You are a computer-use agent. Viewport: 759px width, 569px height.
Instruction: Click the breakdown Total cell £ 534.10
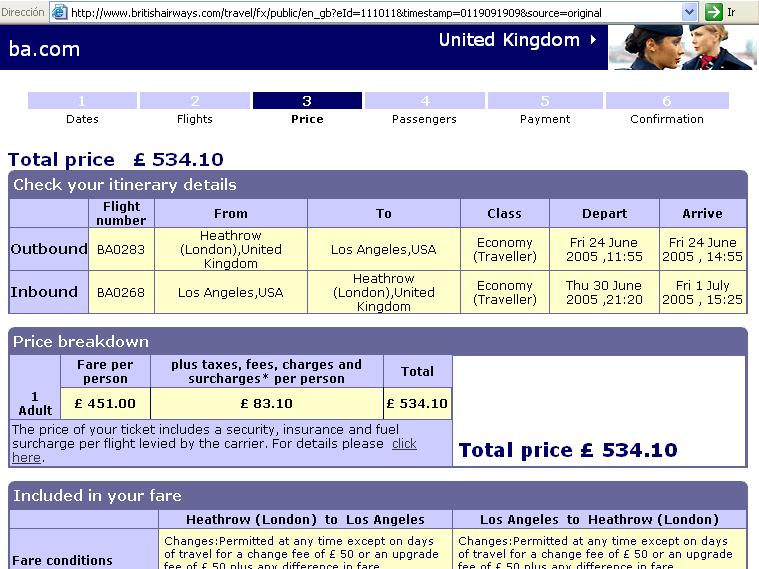417,403
